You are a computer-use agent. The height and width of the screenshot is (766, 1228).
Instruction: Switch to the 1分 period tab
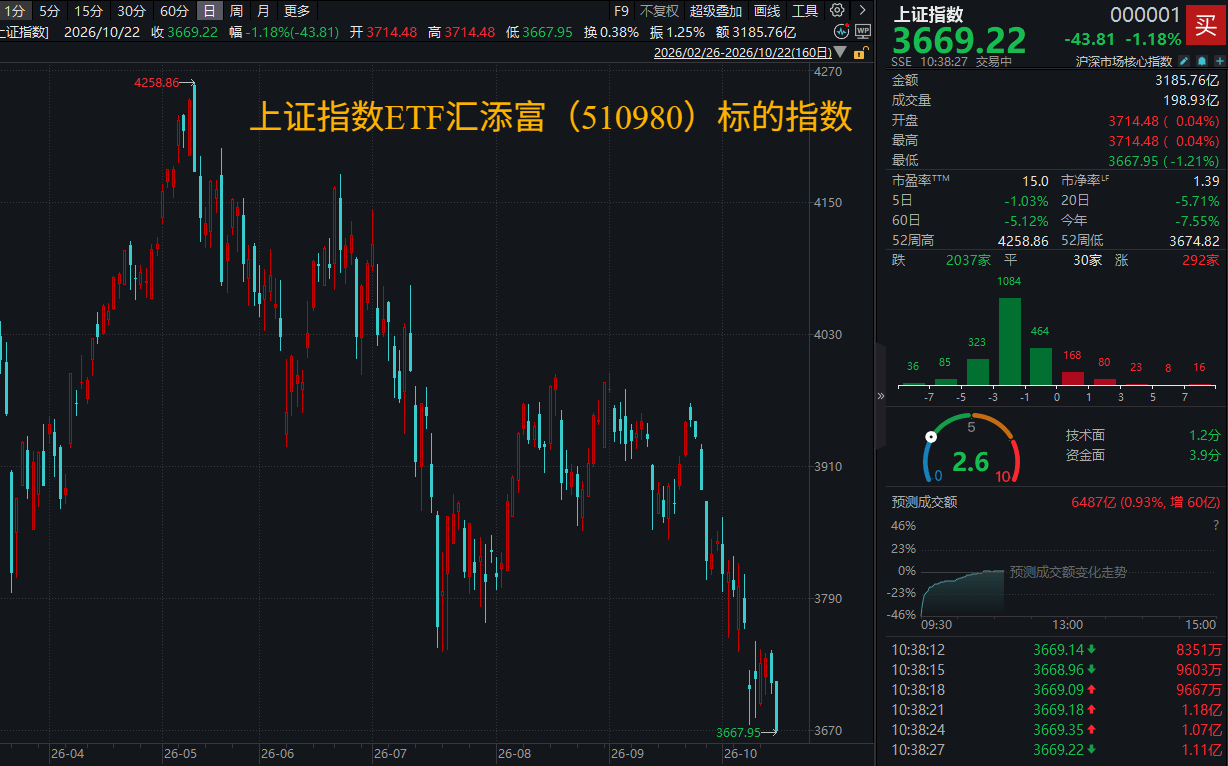click(15, 11)
